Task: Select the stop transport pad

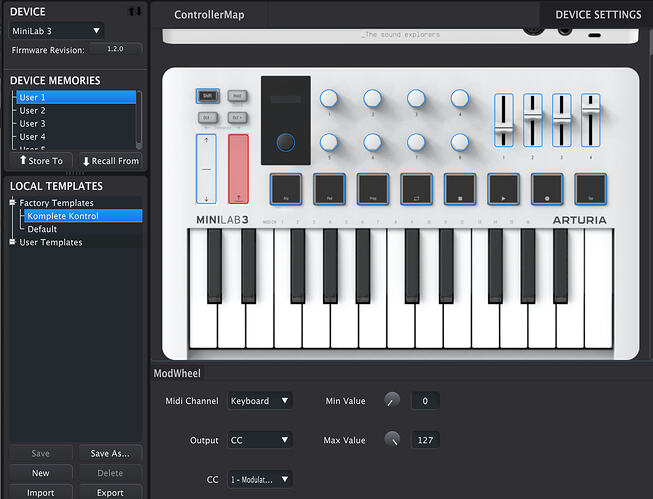Action: pyautogui.click(x=460, y=189)
